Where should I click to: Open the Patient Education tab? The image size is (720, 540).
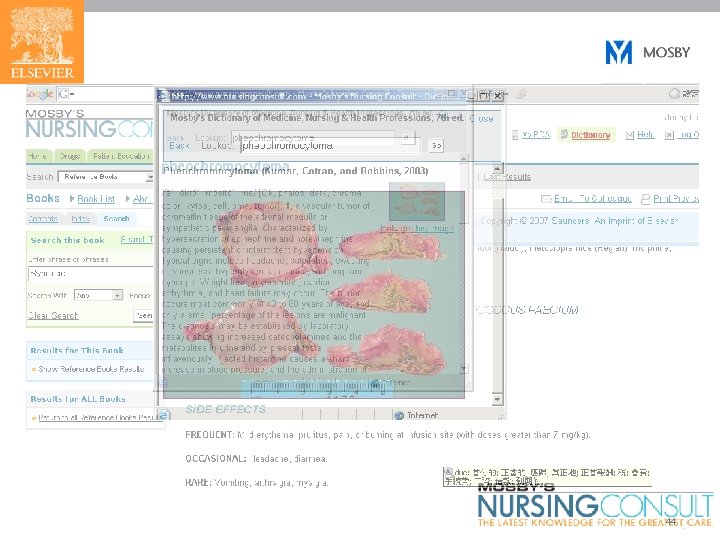click(x=120, y=156)
